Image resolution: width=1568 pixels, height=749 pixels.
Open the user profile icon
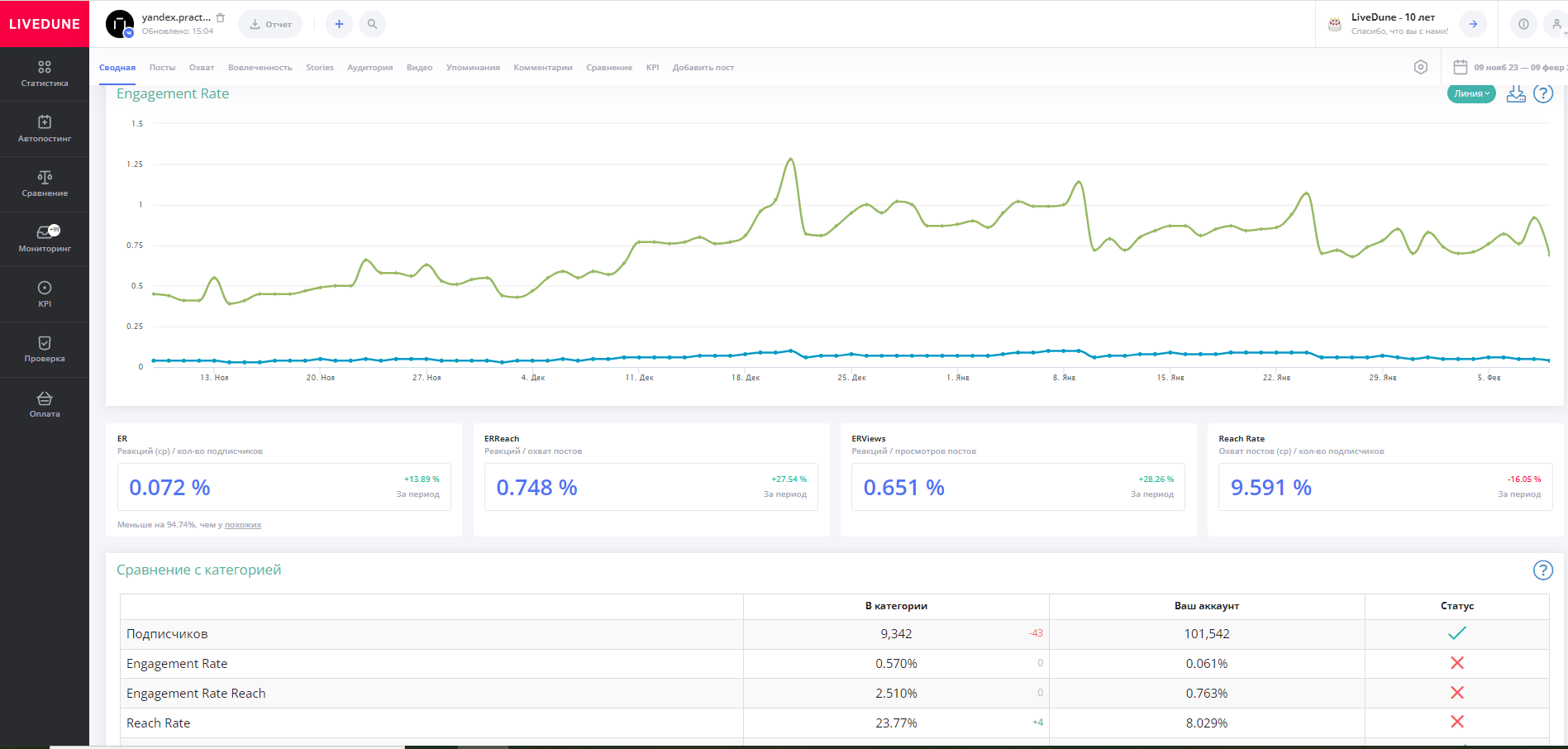(1556, 24)
